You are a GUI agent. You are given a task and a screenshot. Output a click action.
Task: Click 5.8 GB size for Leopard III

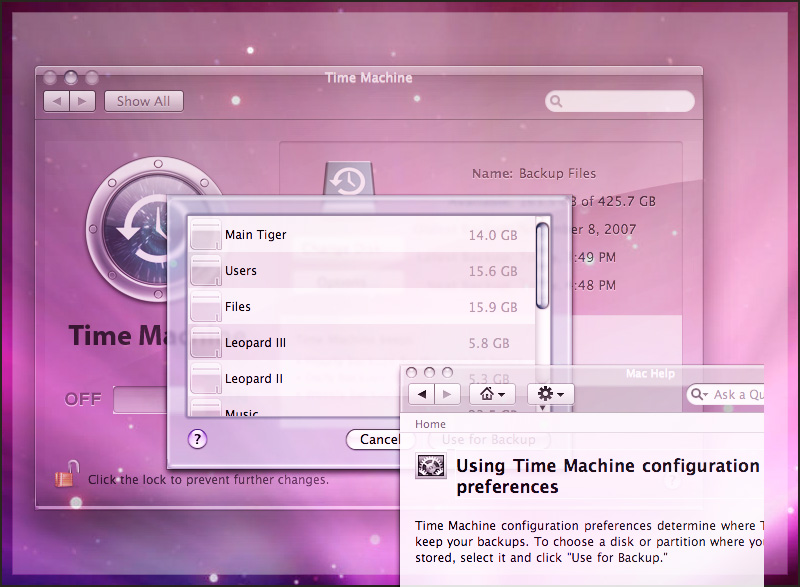click(x=489, y=343)
